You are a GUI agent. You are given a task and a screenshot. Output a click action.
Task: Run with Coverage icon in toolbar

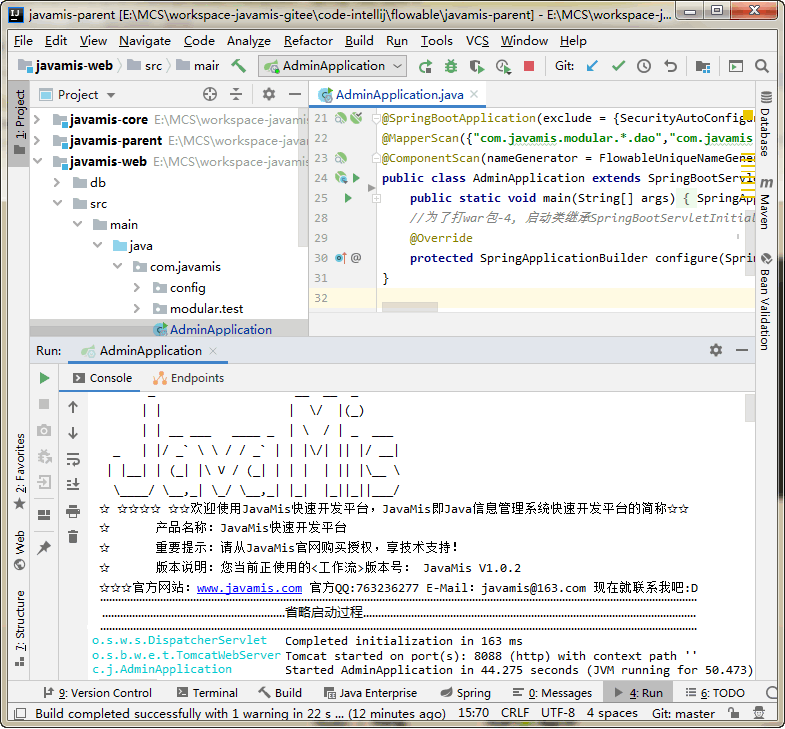pyautogui.click(x=477, y=66)
